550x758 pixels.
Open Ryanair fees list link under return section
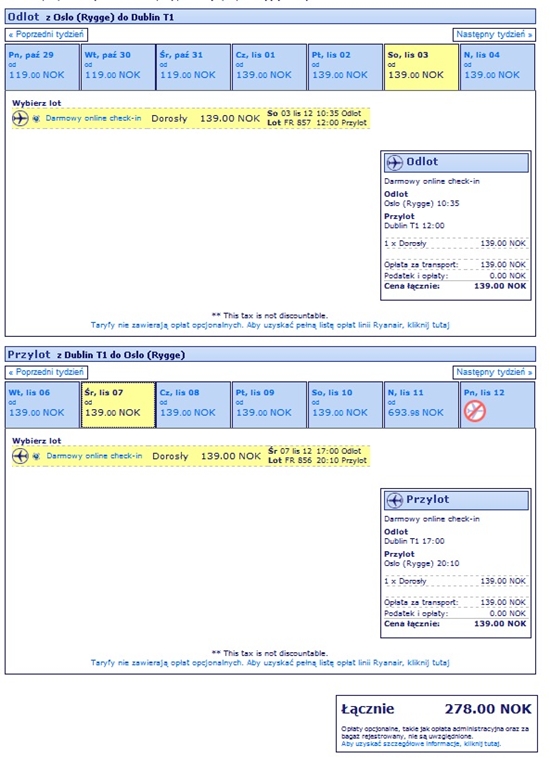click(x=270, y=663)
